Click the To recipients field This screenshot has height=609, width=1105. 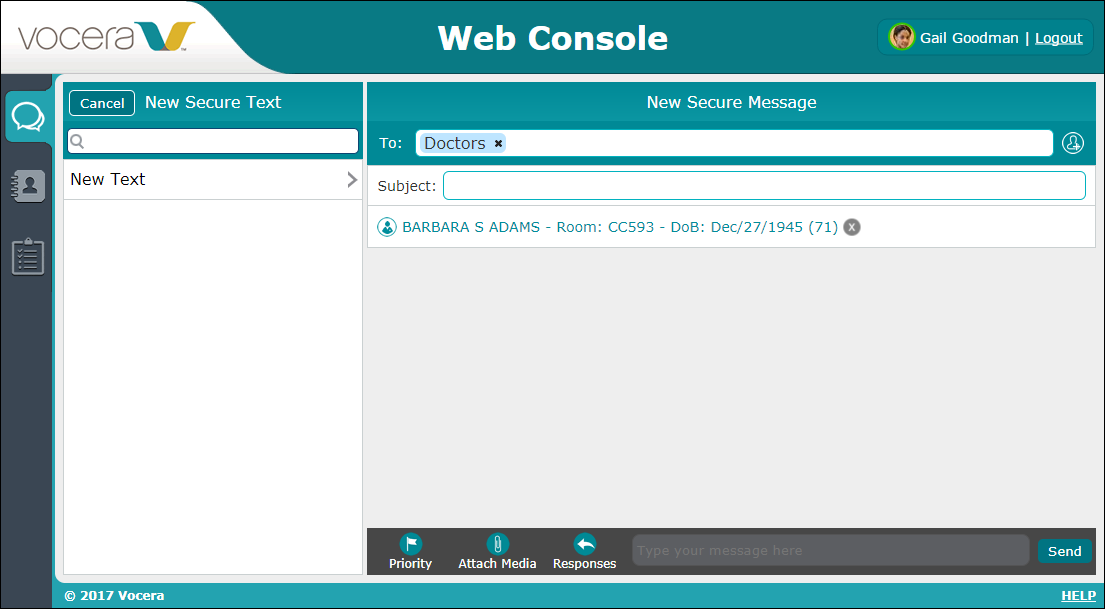pos(734,143)
